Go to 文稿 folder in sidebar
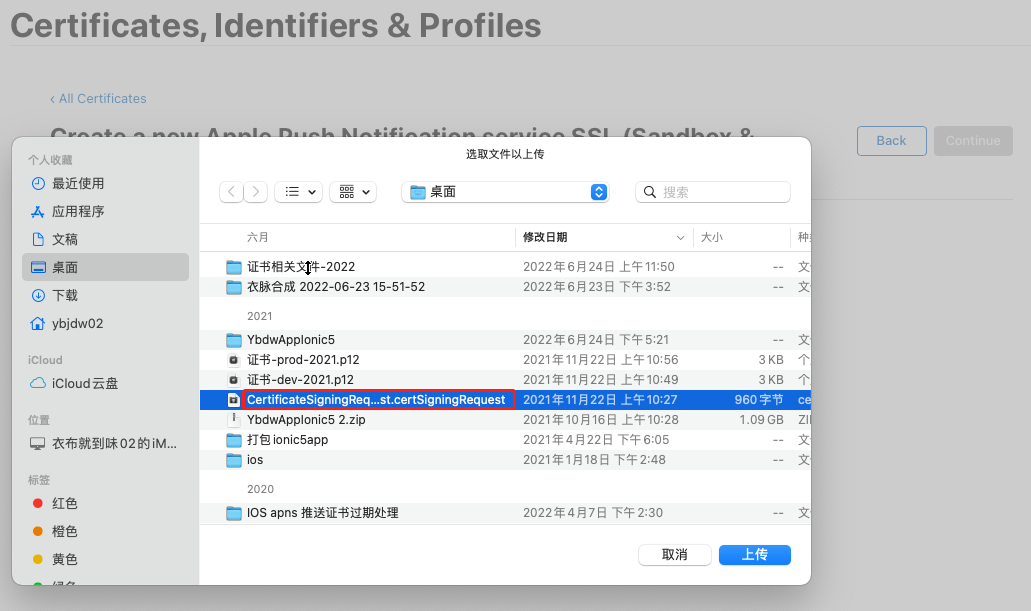1031x611 pixels. pyautogui.click(x=65, y=240)
